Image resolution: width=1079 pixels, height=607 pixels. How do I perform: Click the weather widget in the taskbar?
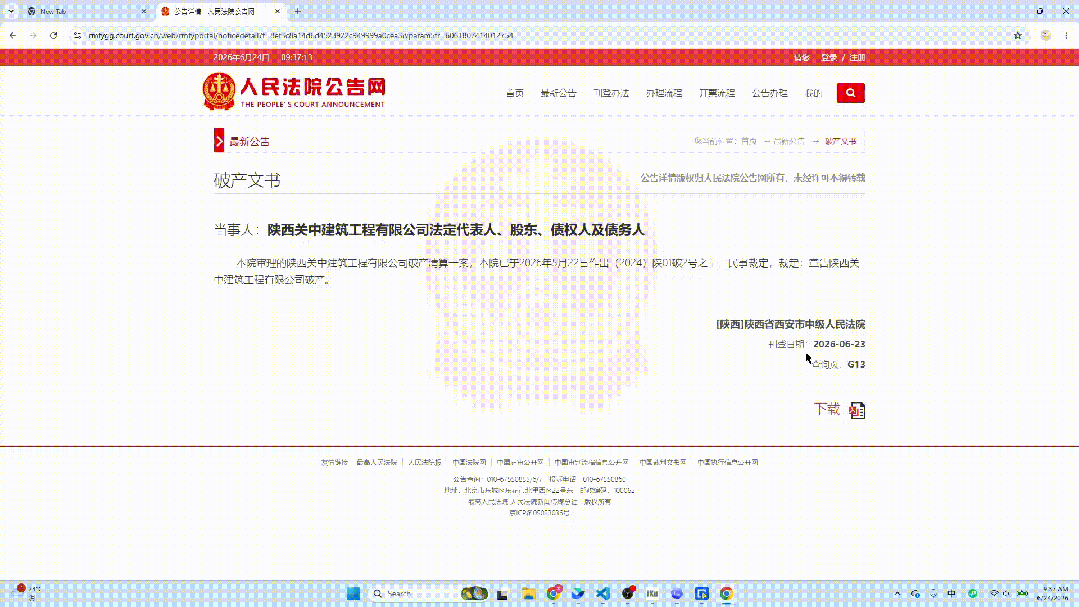28,593
